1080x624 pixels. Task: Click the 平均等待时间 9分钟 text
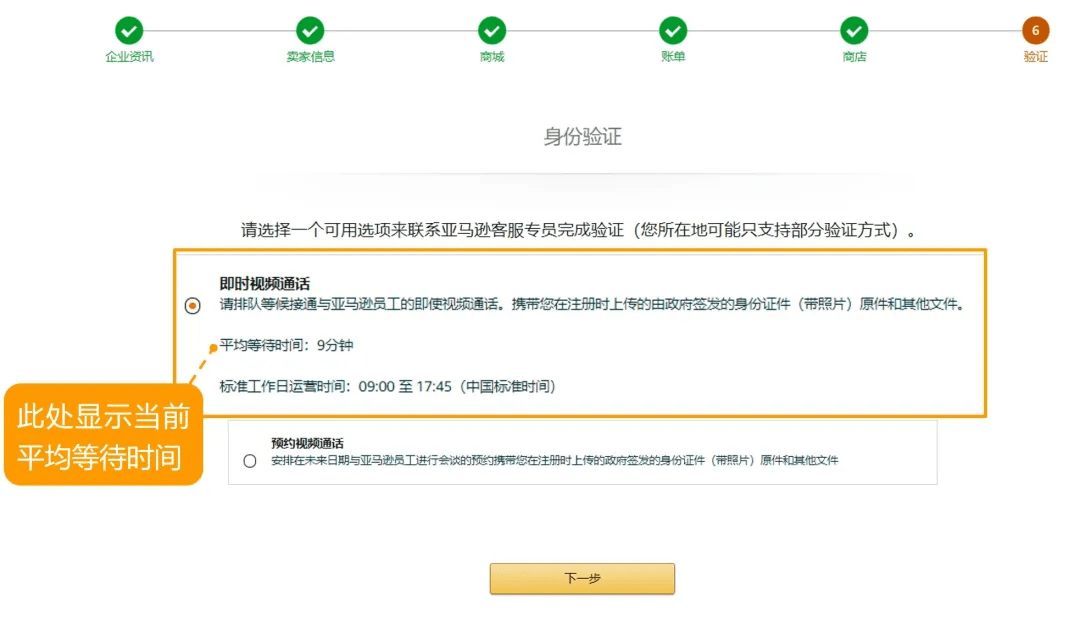[287, 346]
